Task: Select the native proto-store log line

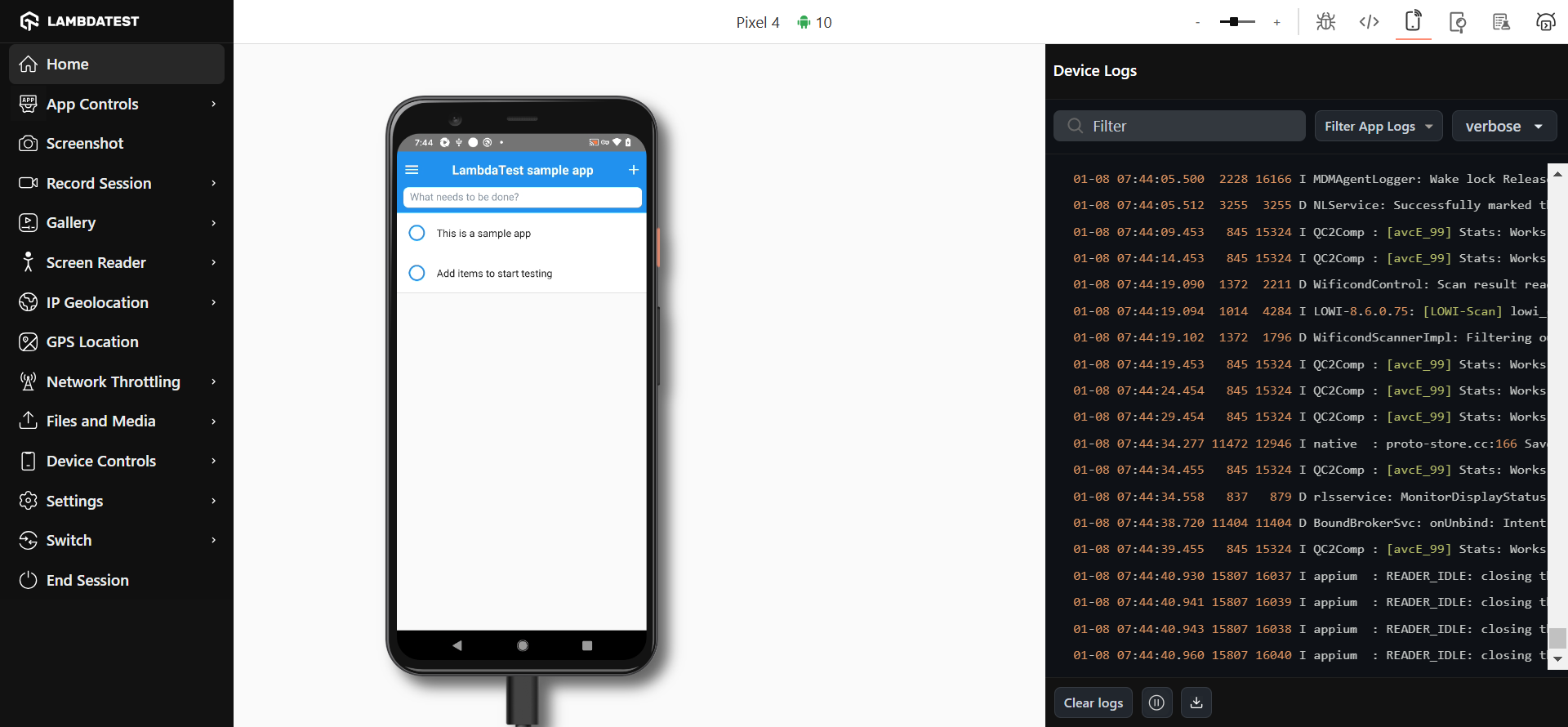Action: click(1310, 444)
